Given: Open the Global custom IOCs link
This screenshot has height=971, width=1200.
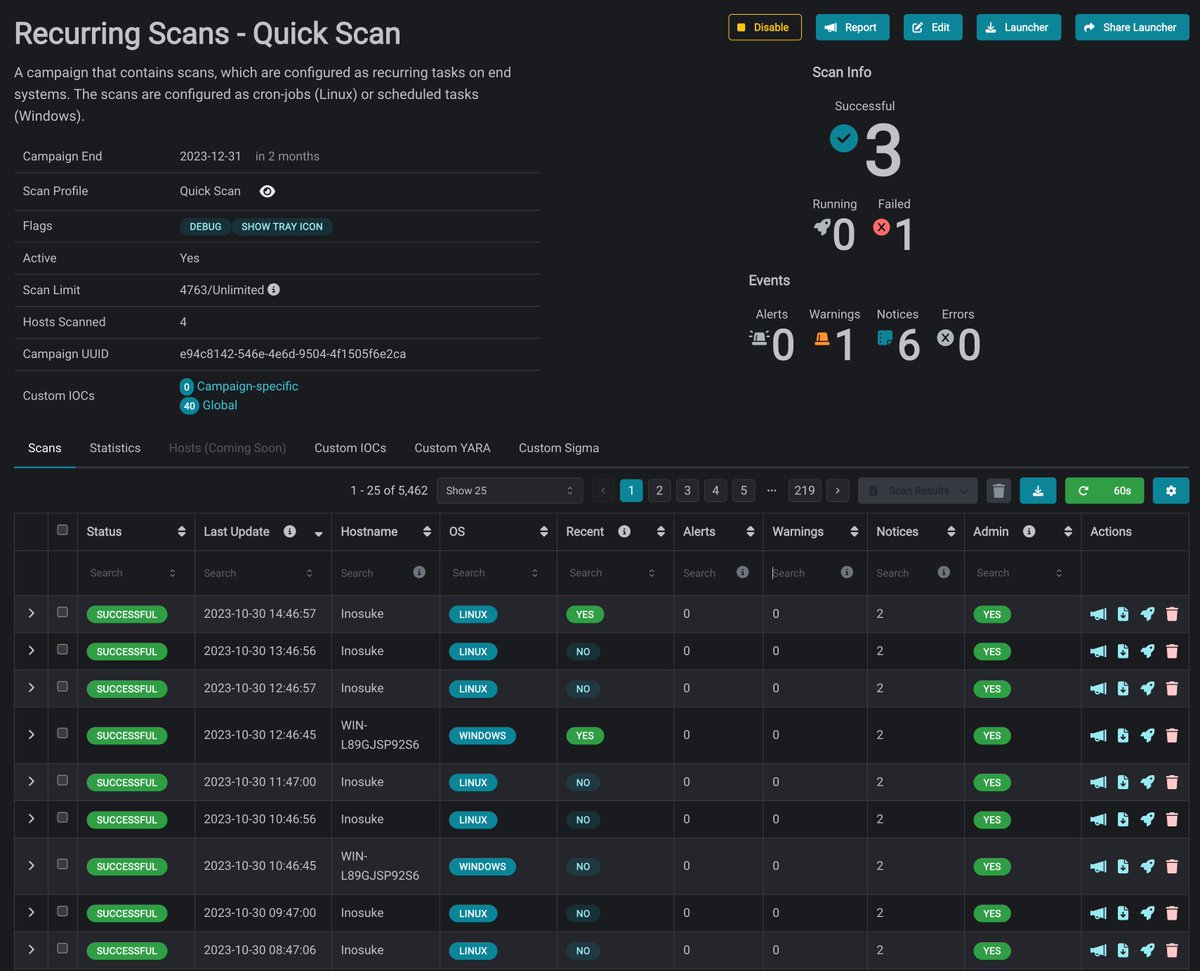Looking at the screenshot, I should pyautogui.click(x=220, y=405).
